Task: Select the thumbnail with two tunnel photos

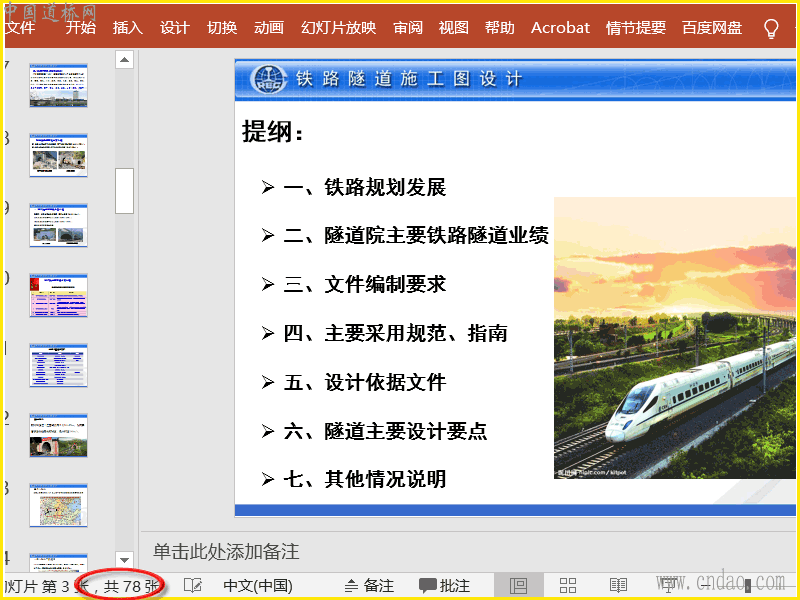Action: coord(58,155)
